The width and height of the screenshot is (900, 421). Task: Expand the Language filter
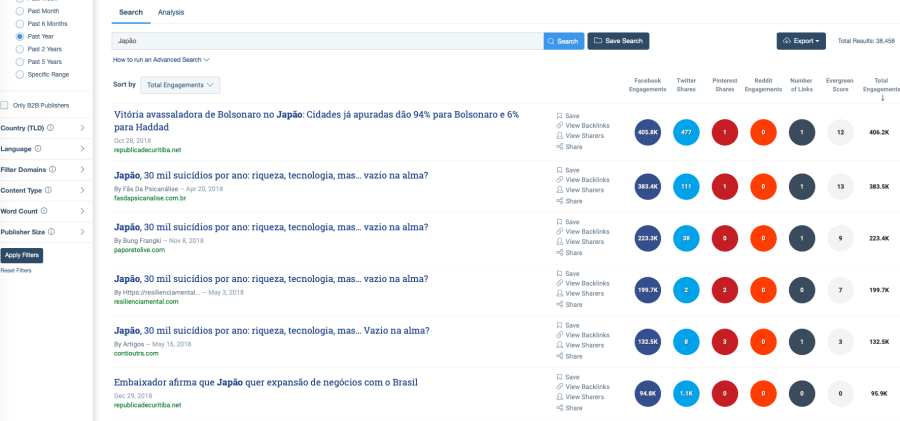82,149
